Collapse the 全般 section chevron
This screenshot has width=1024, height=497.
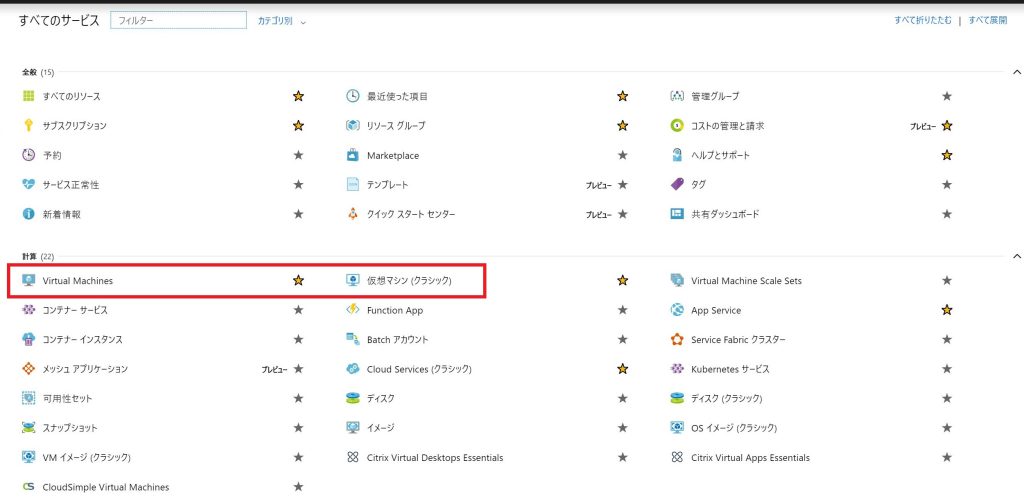click(x=1016, y=71)
